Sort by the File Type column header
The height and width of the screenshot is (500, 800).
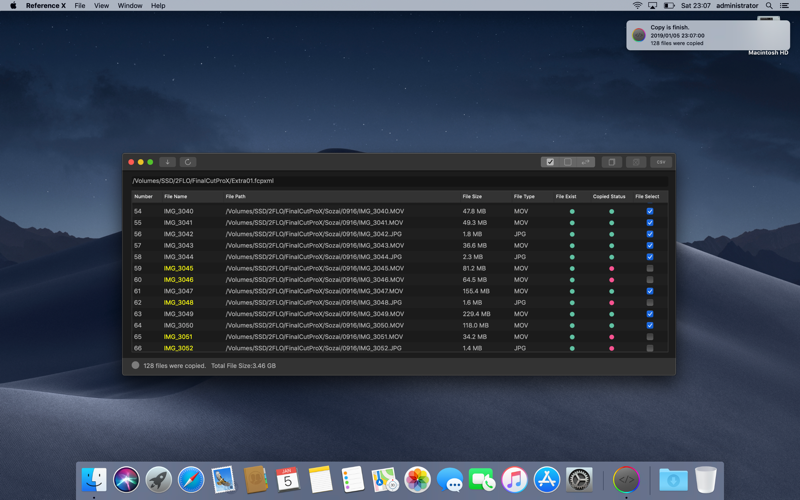(524, 196)
